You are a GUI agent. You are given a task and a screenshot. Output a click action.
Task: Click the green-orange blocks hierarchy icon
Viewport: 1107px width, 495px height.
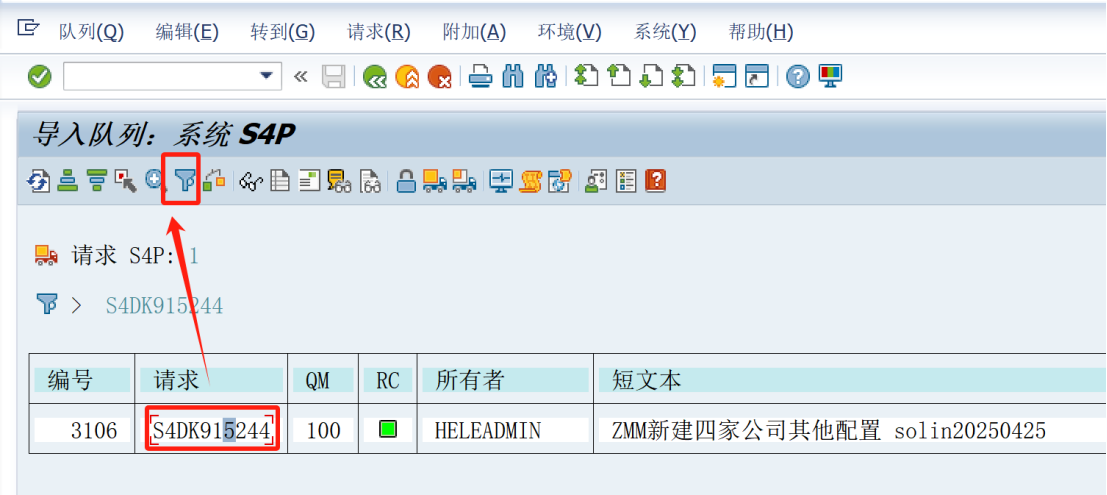coord(214,181)
